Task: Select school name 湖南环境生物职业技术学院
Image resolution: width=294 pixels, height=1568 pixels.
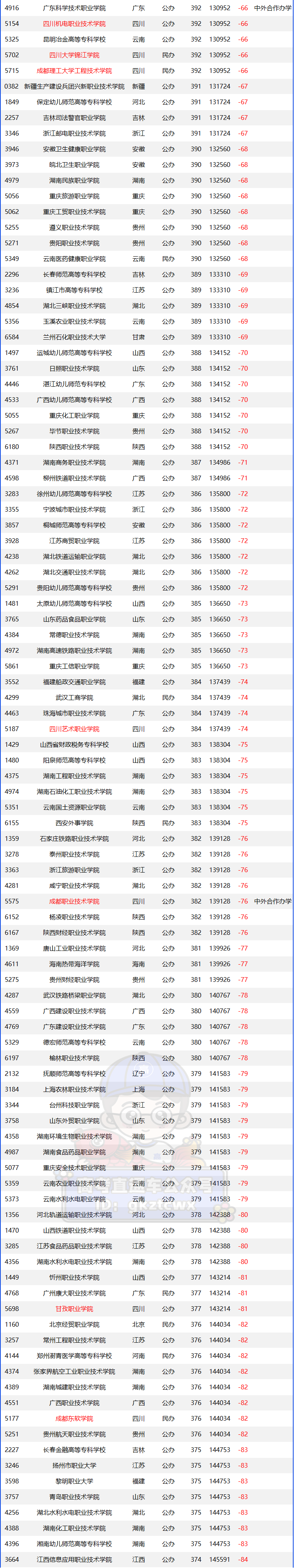Action: [74, 1136]
